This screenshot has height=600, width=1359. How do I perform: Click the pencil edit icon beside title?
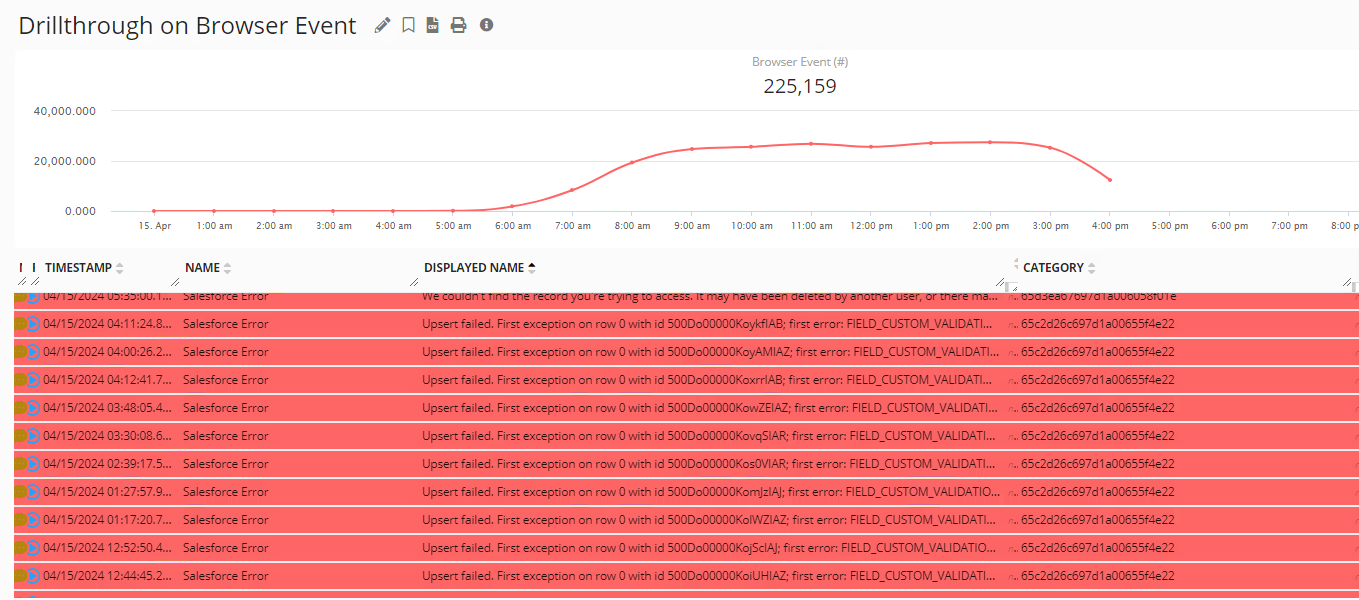click(x=382, y=25)
